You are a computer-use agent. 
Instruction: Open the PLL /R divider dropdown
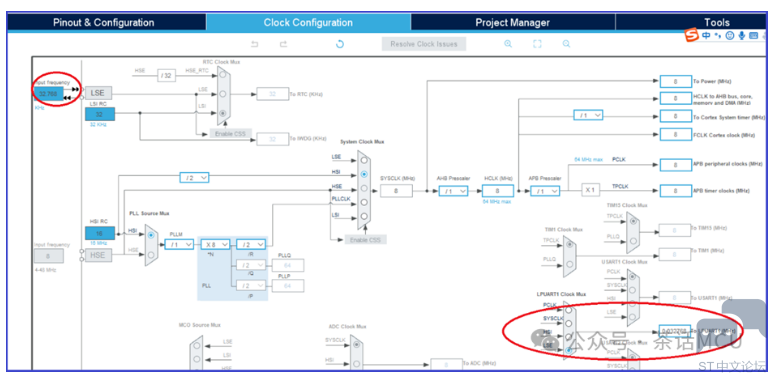[x=251, y=244]
